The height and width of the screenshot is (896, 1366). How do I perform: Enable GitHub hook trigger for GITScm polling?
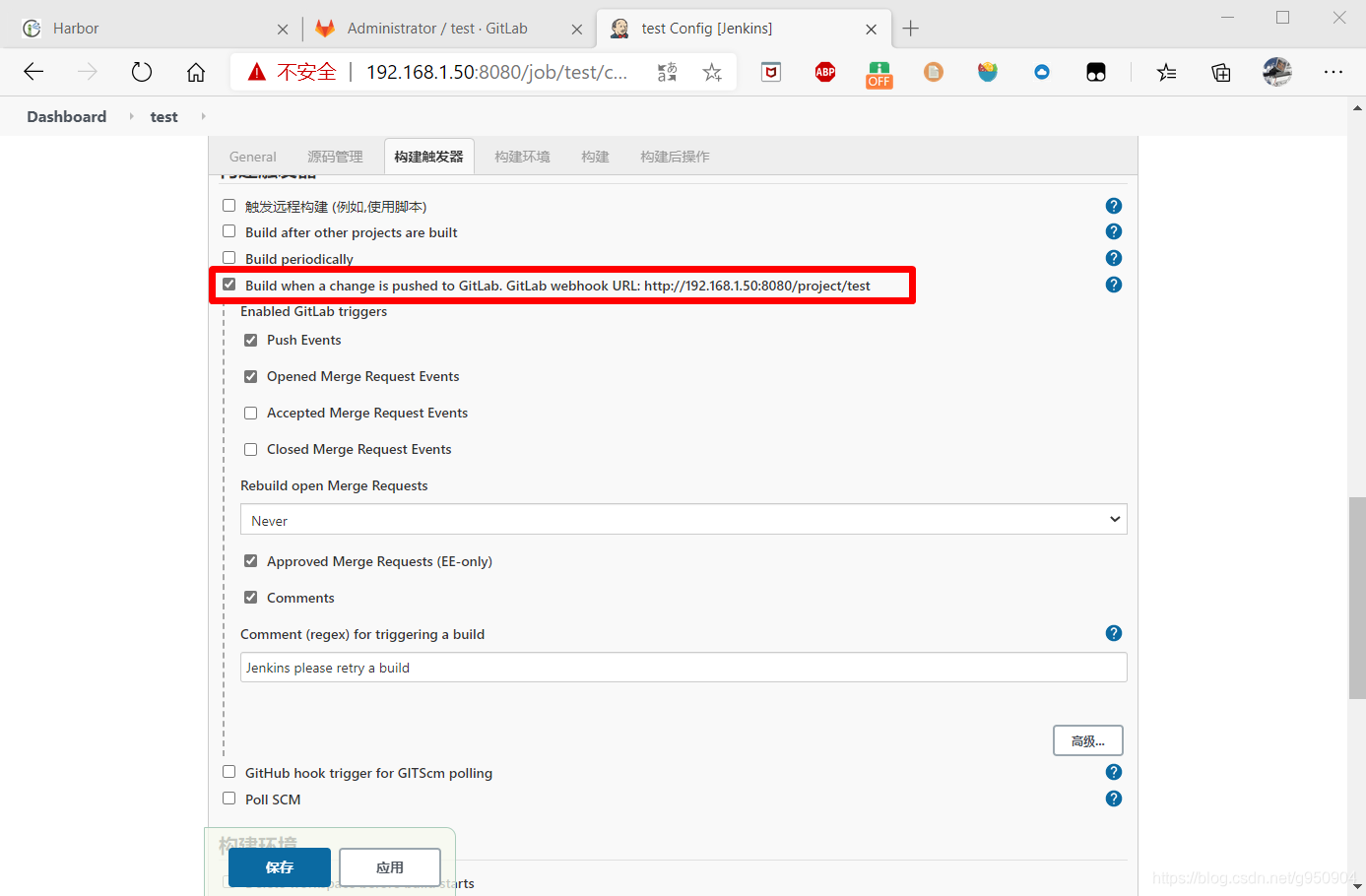pyautogui.click(x=229, y=772)
